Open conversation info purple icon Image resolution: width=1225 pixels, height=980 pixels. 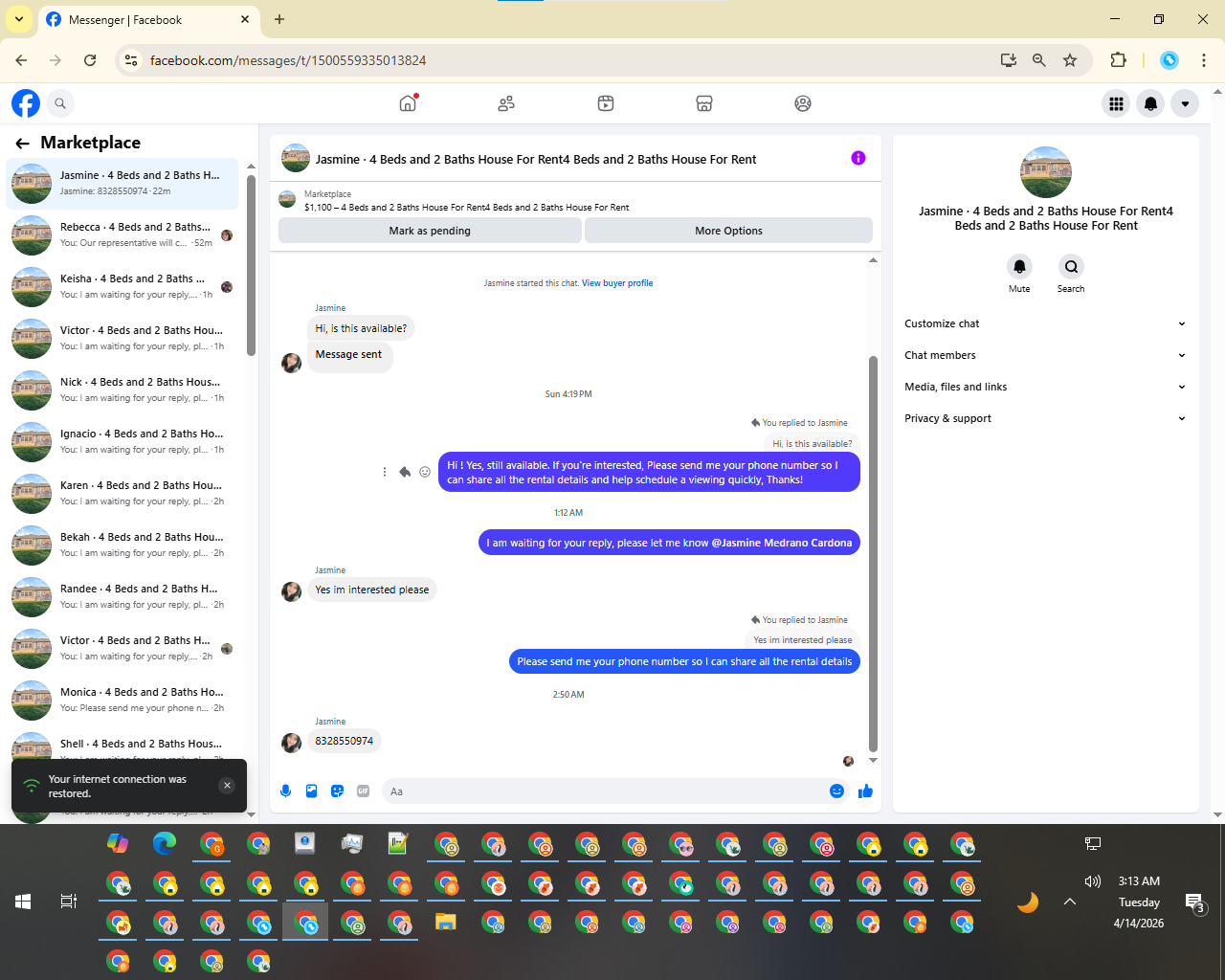pyautogui.click(x=858, y=158)
